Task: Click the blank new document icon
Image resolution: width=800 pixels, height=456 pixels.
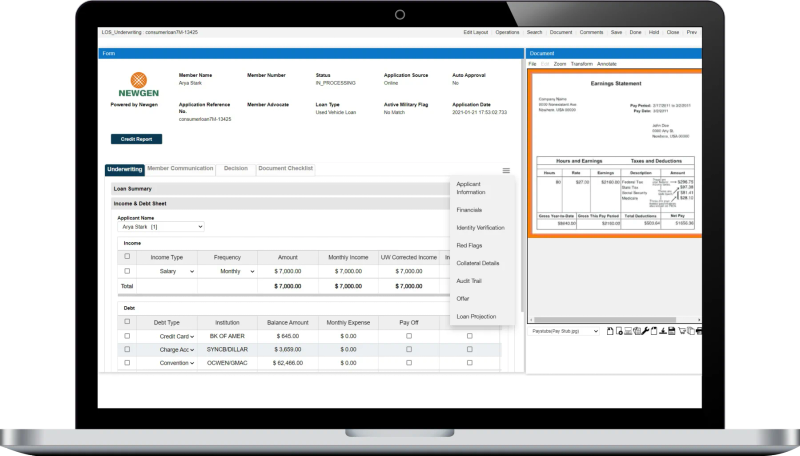Action: (x=610, y=331)
